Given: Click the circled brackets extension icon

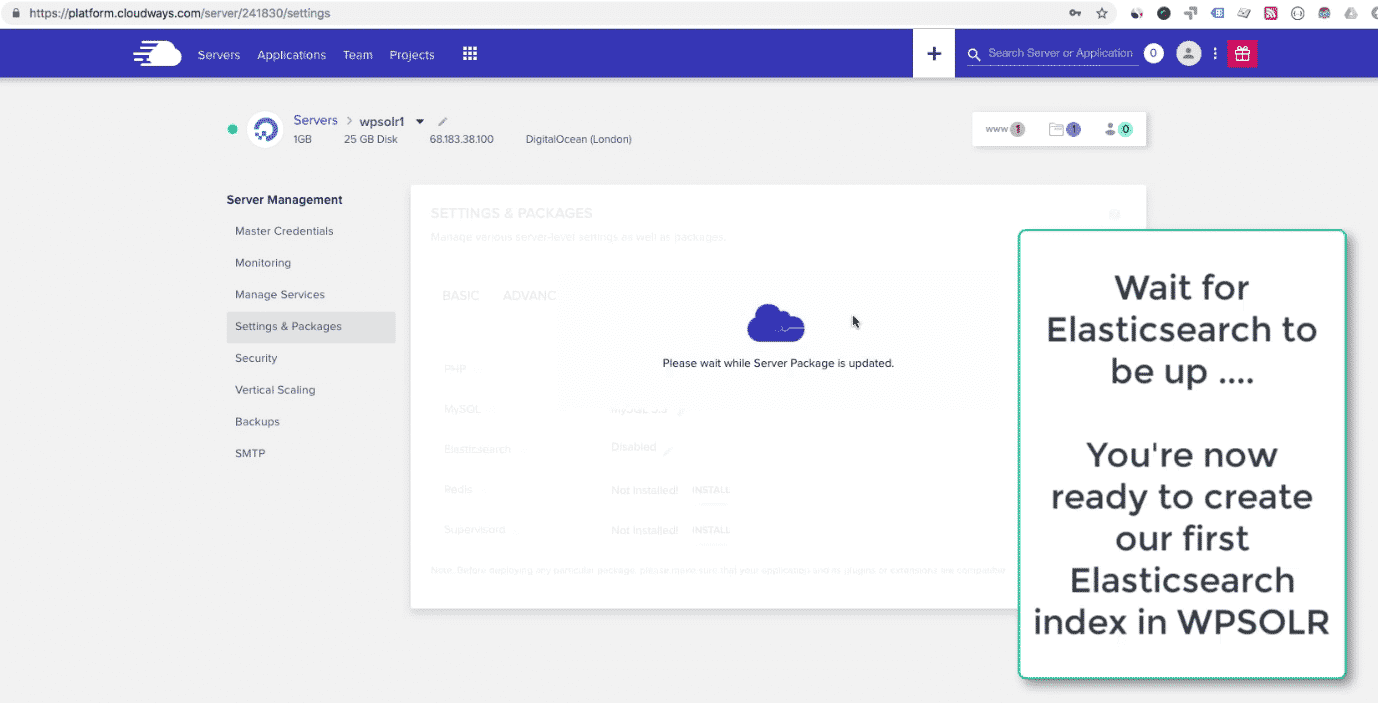Looking at the screenshot, I should 1297,14.
